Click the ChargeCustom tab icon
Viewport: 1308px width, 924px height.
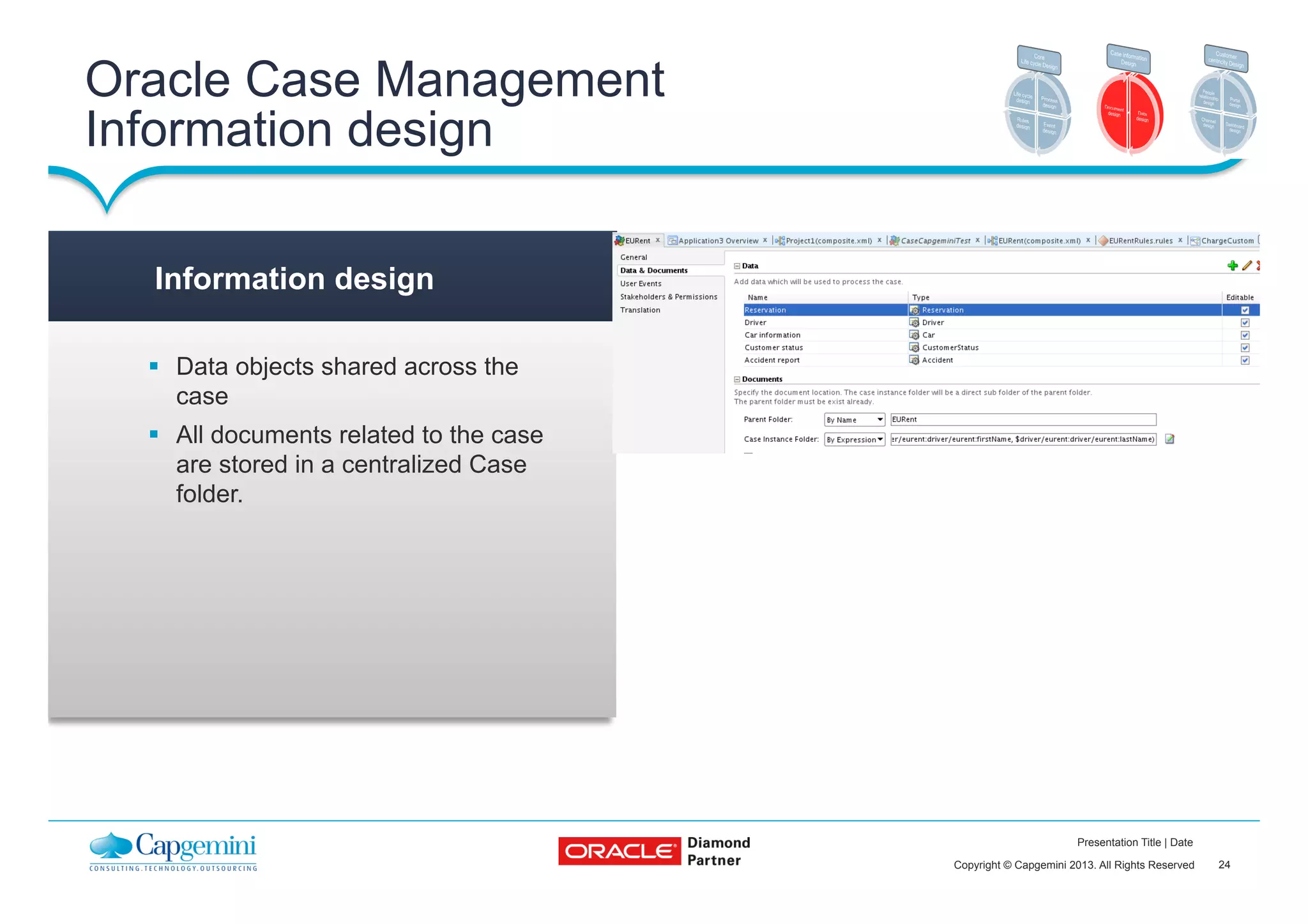(x=1195, y=241)
